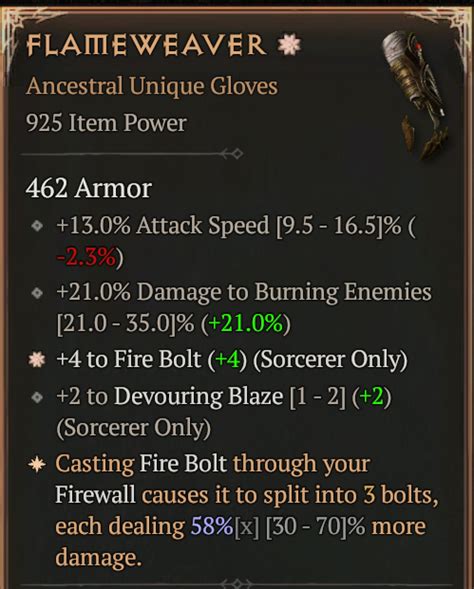This screenshot has width=474, height=589.
Task: Click the star icon beside Flameweaver title
Action: 288,44
